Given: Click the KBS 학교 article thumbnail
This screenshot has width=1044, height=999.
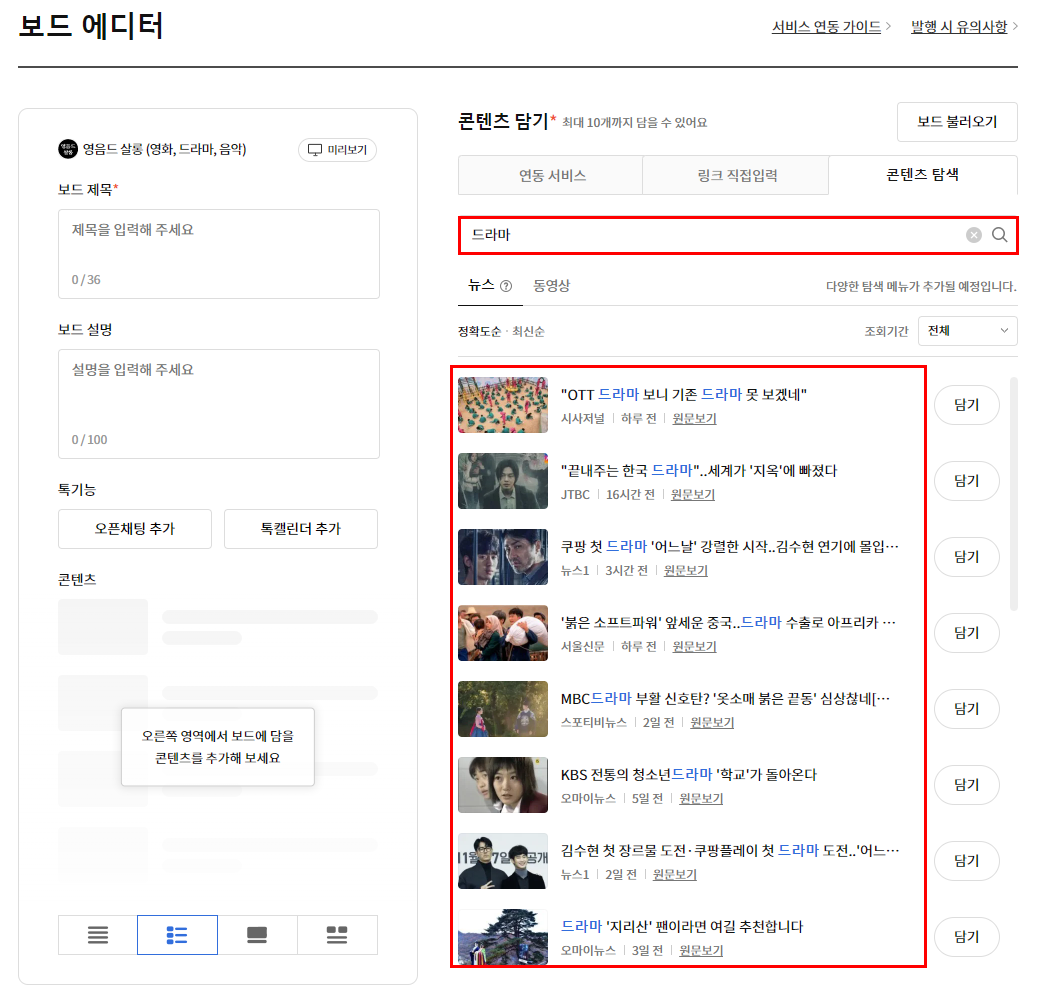Looking at the screenshot, I should pos(503,785).
